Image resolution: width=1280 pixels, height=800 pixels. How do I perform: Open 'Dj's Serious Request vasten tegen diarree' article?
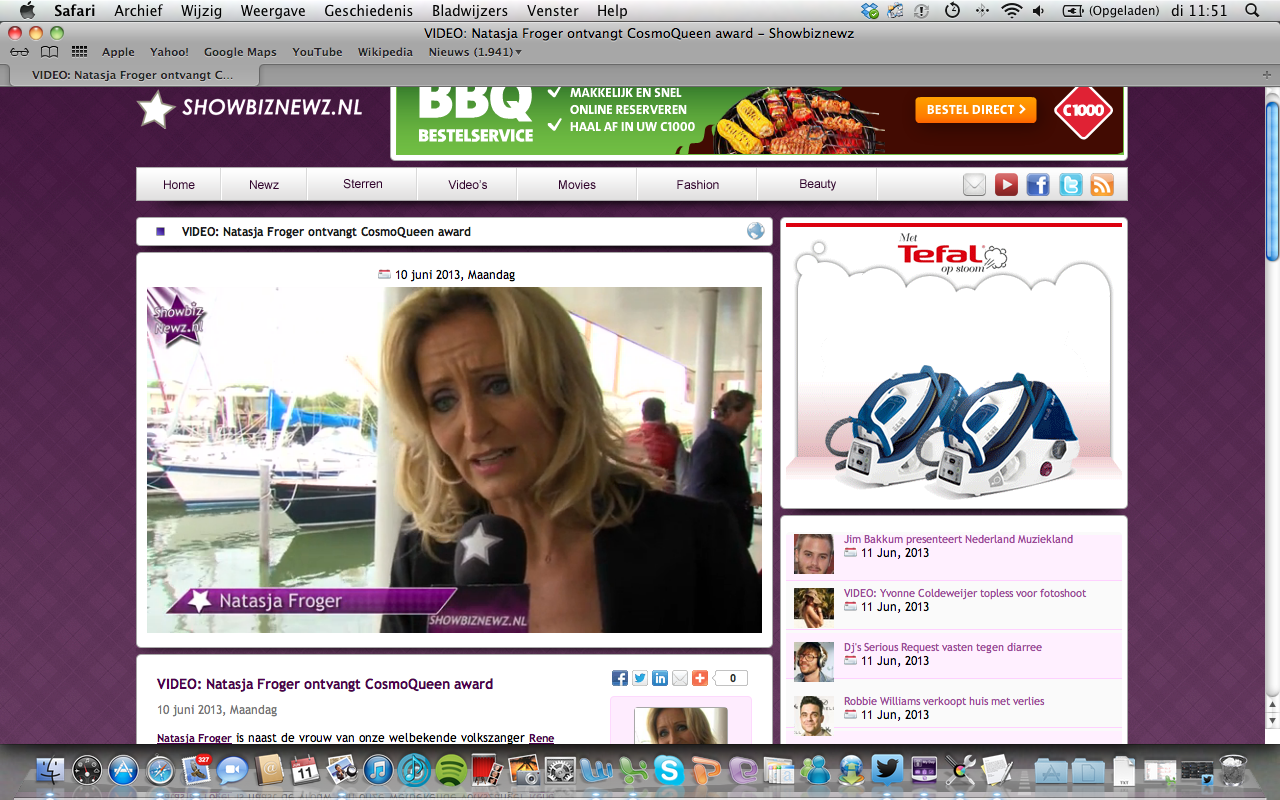pos(943,647)
